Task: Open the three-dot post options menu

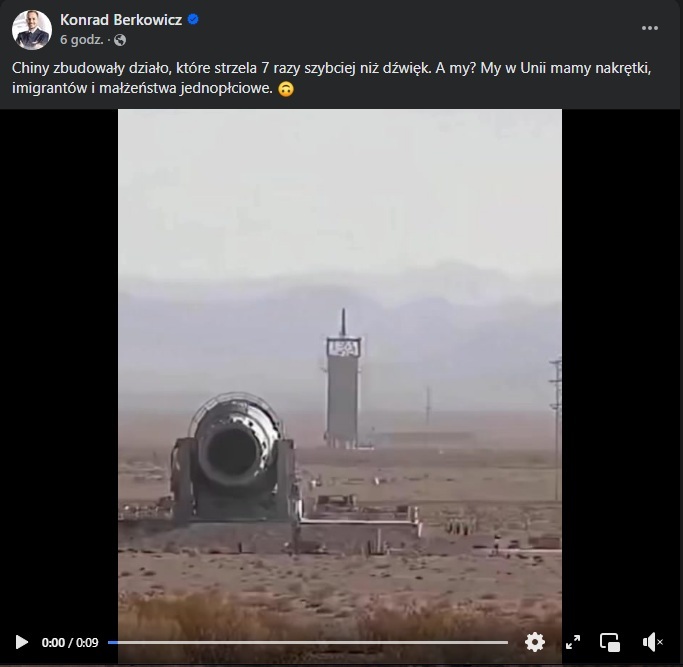Action: tap(649, 28)
